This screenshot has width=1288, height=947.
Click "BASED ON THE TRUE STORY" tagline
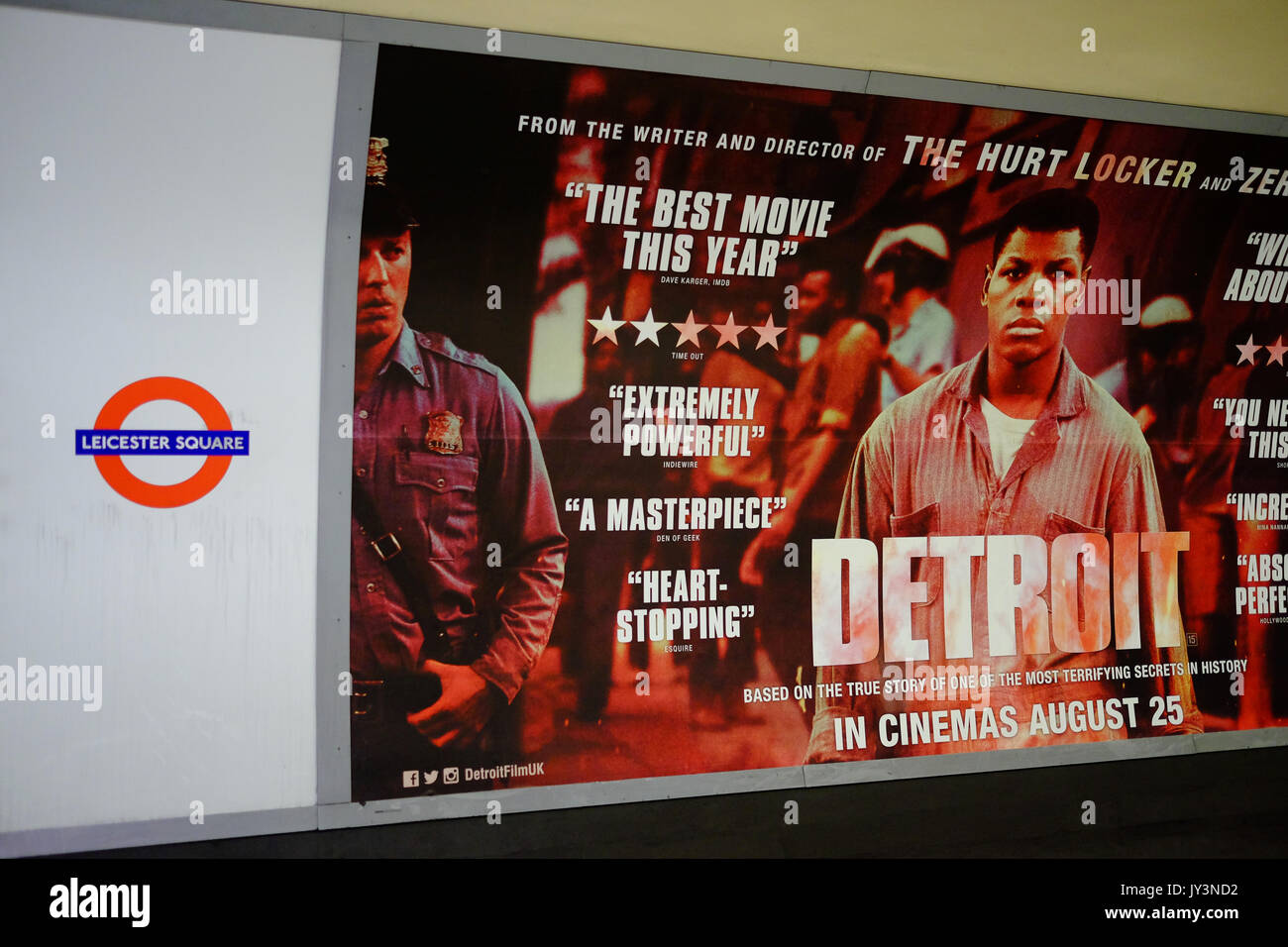[x=995, y=682]
